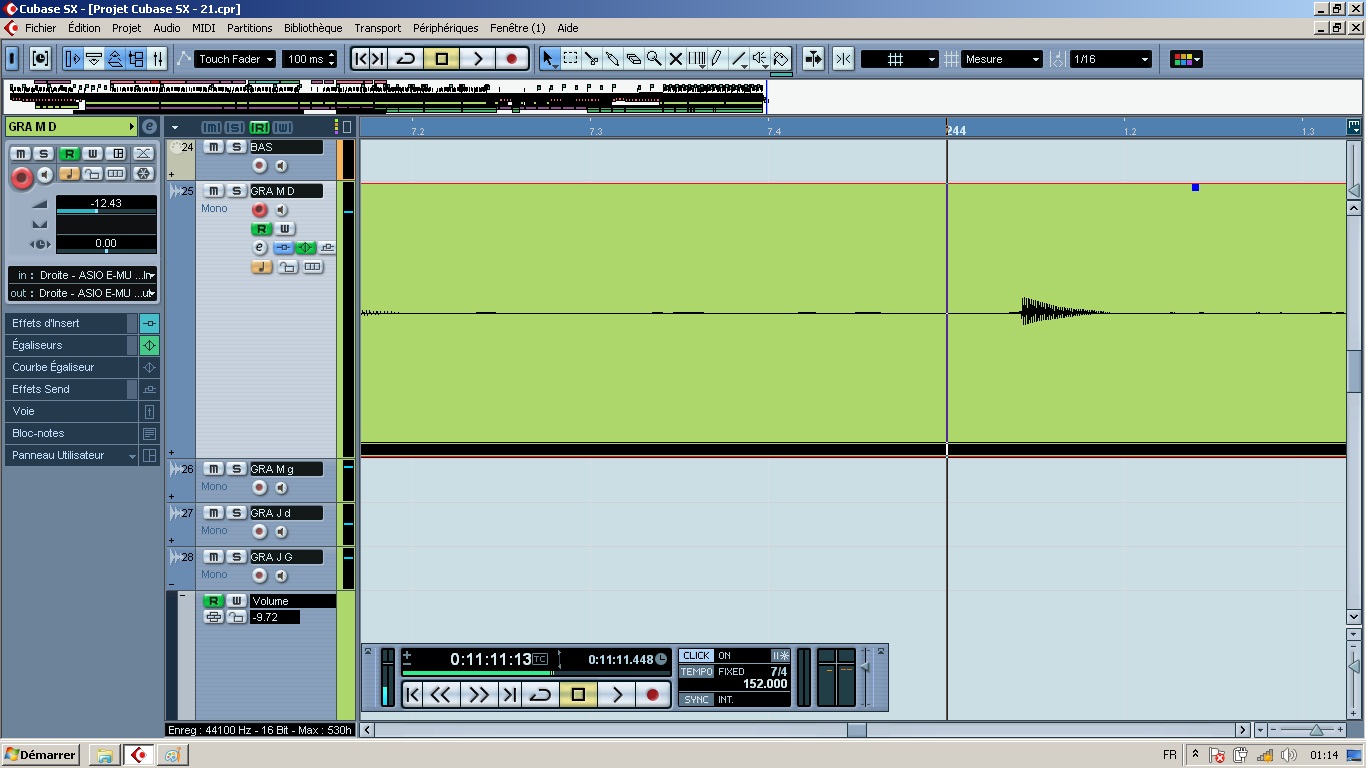
Task: Solo the GRA M g track
Action: click(236, 469)
